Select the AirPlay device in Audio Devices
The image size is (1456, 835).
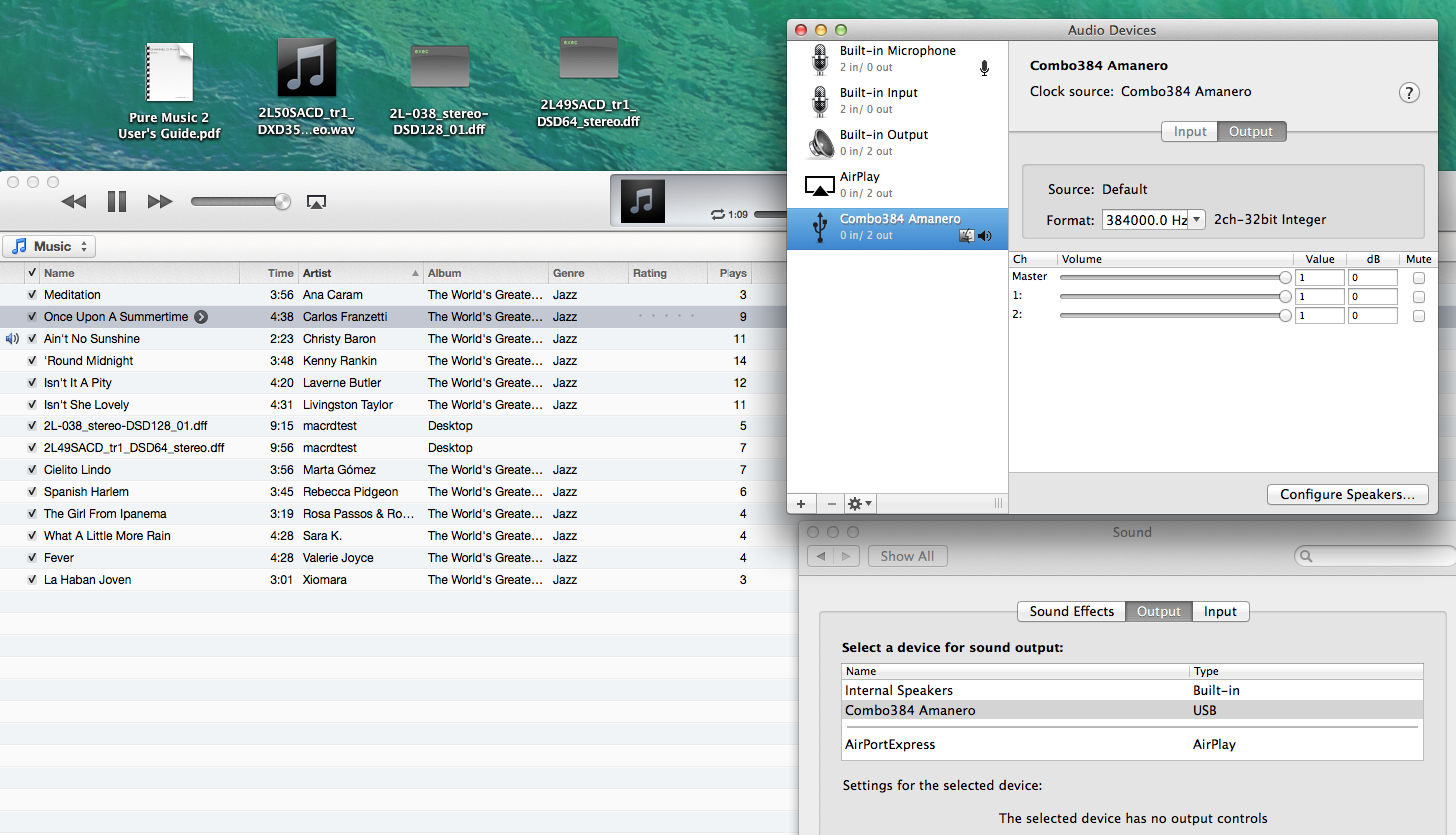(x=897, y=185)
